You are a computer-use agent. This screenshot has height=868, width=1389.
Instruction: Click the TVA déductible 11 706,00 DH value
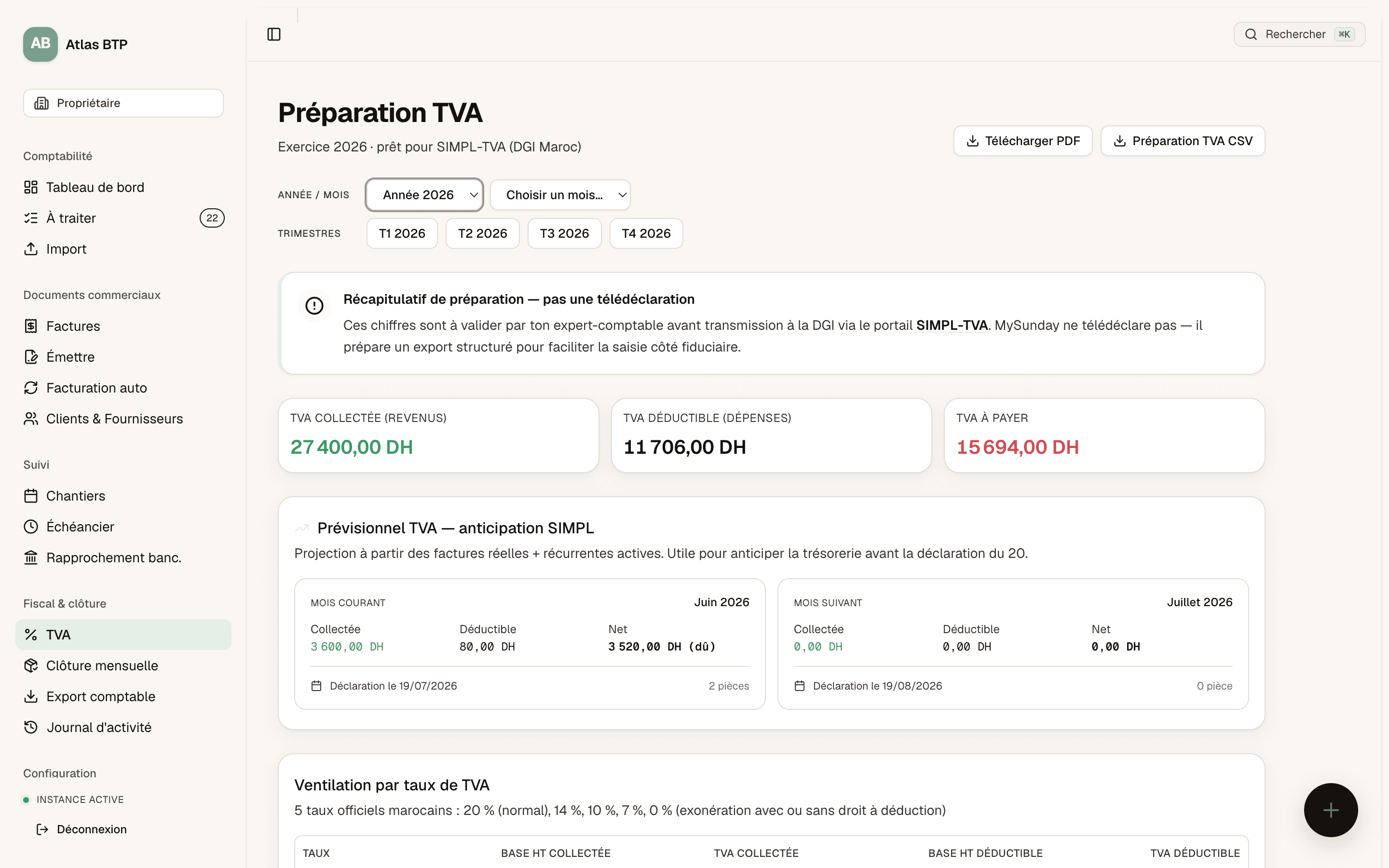coord(684,447)
